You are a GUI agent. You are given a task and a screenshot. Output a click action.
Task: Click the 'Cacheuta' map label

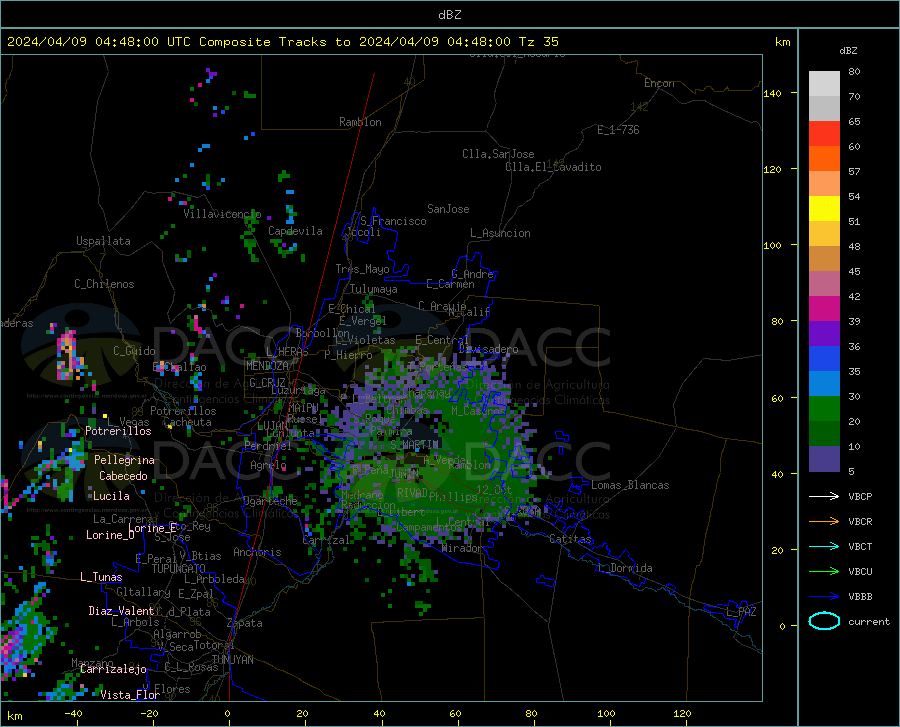187,422
